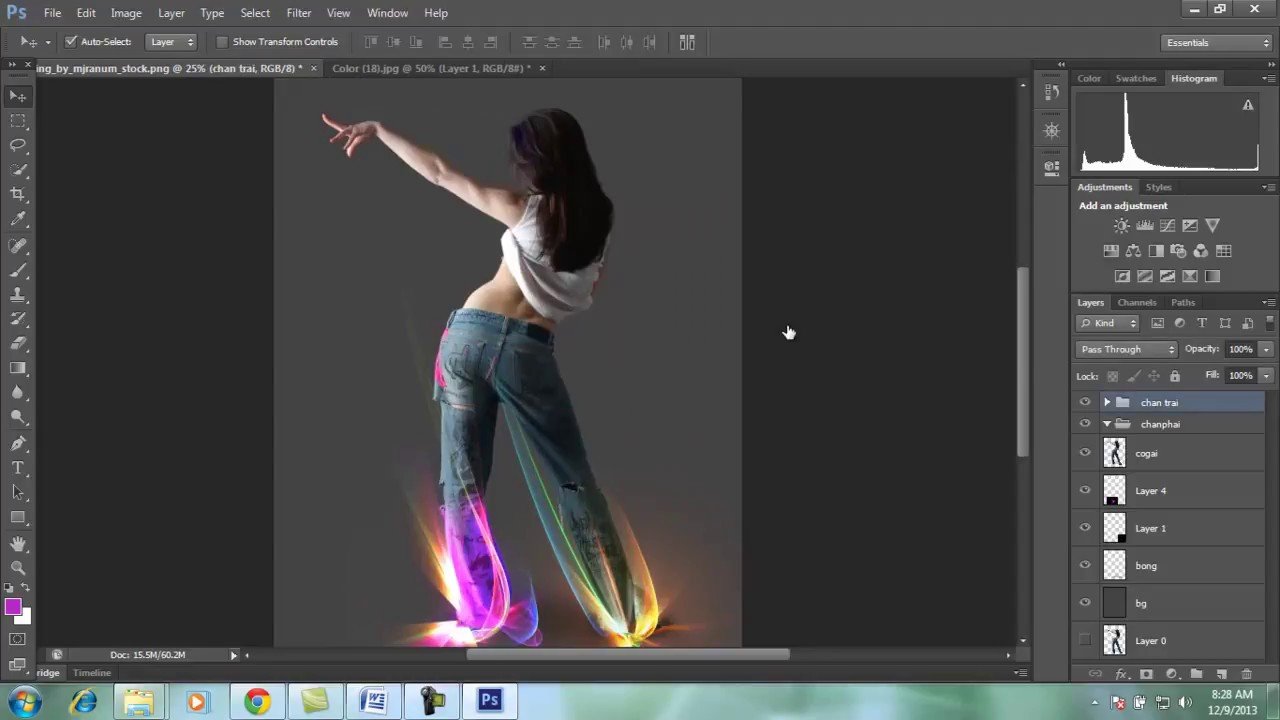Open the Histogram panel
Image resolution: width=1280 pixels, height=720 pixels.
click(1194, 78)
